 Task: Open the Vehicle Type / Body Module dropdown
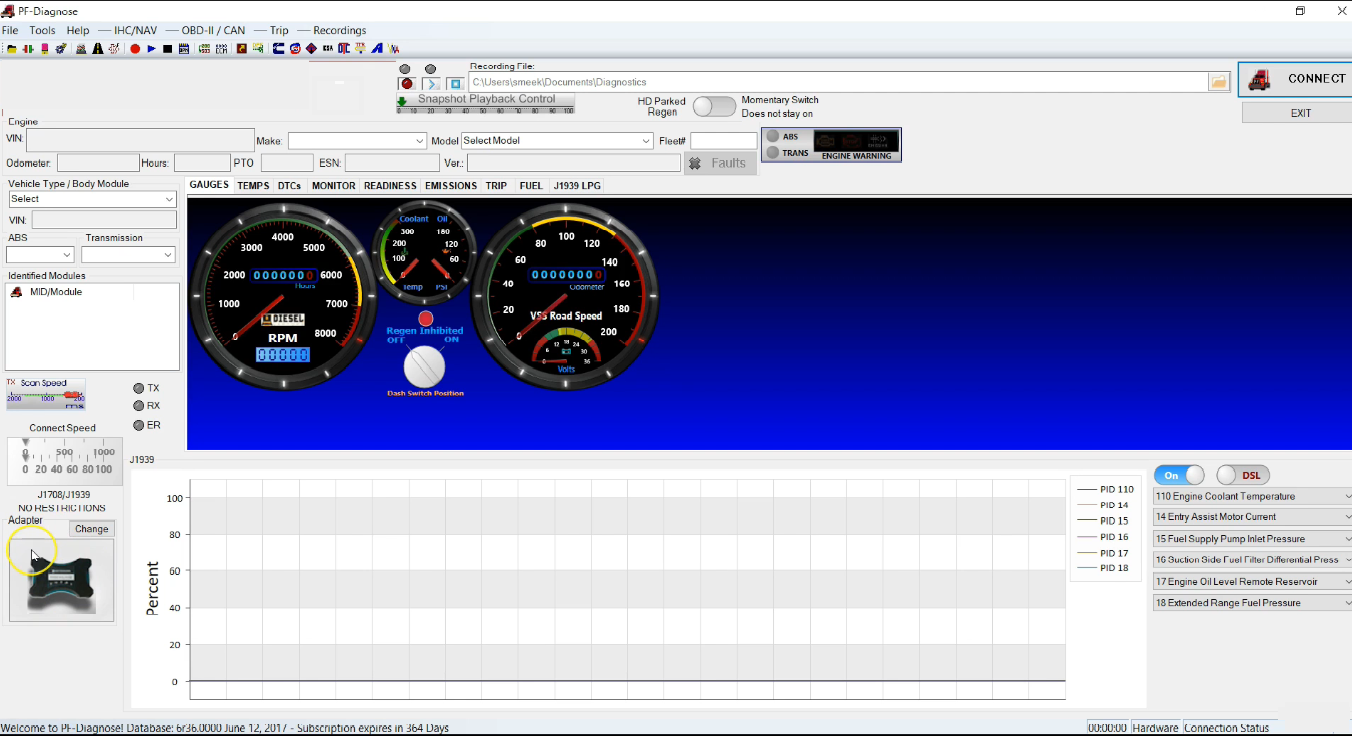click(92, 199)
